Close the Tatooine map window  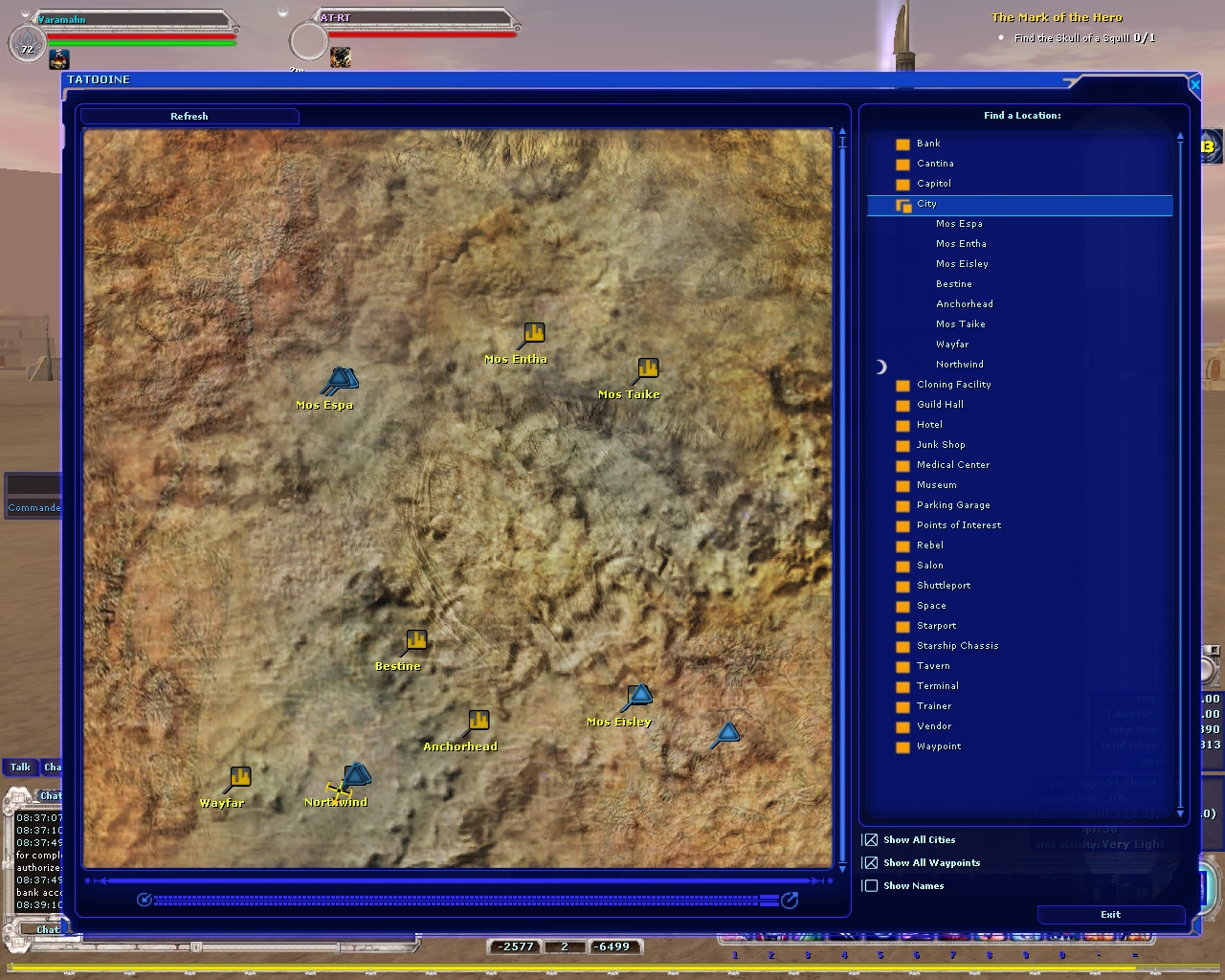[1194, 84]
